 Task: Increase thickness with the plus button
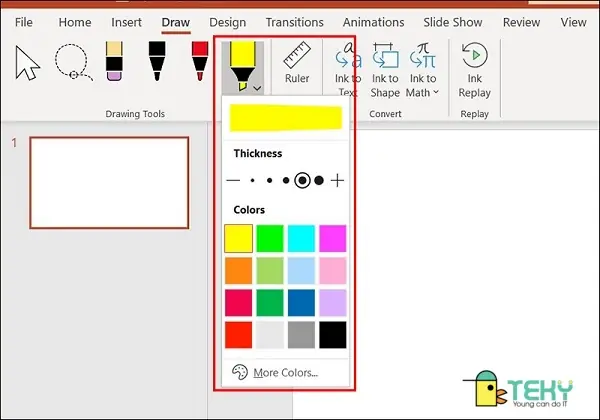pos(337,180)
